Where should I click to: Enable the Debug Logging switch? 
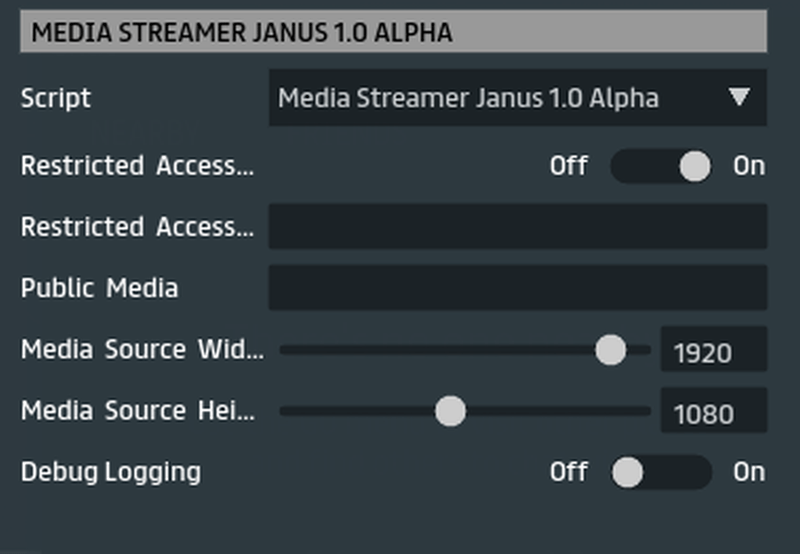661,472
